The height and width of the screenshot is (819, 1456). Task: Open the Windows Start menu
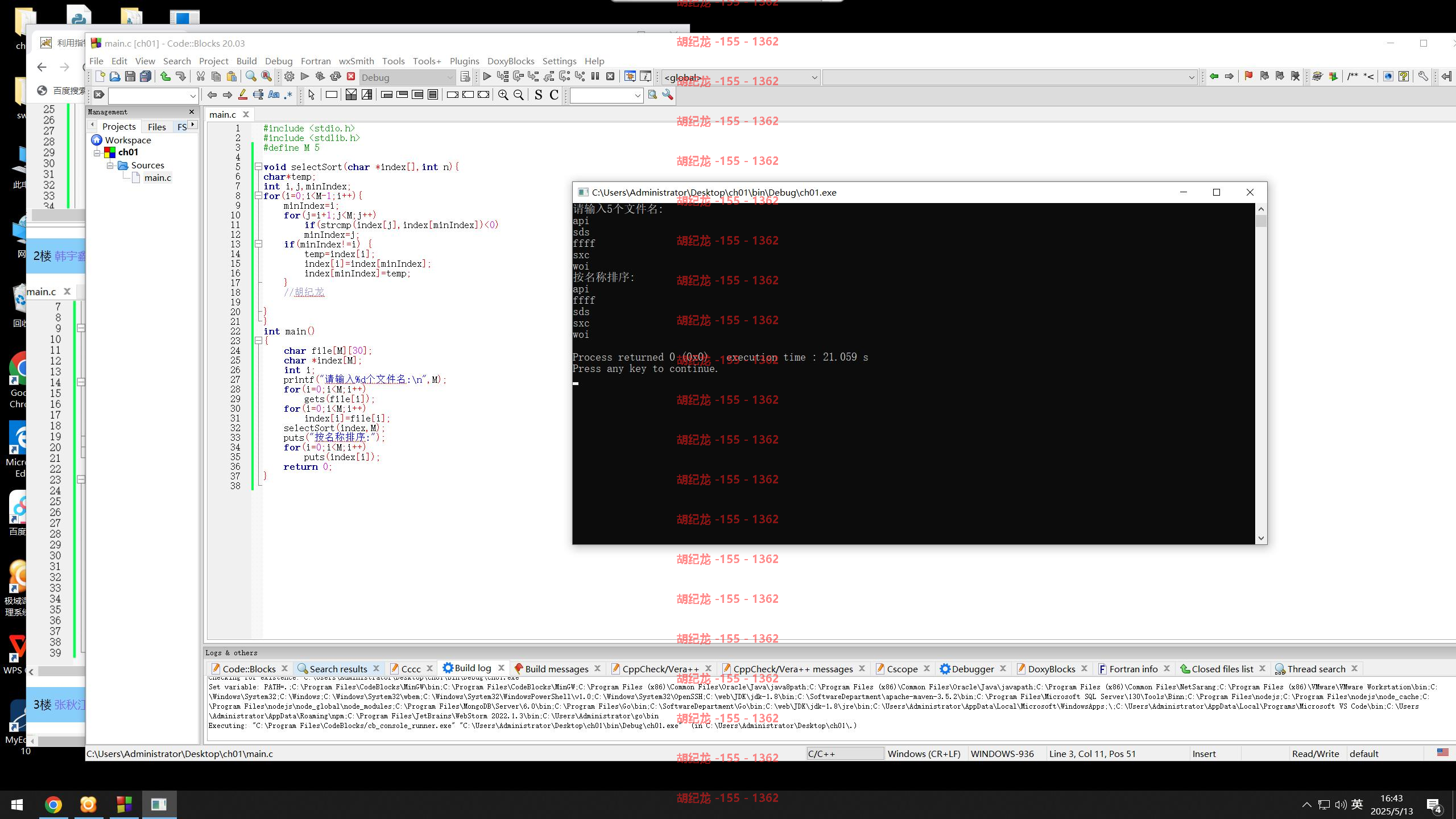click(17, 804)
